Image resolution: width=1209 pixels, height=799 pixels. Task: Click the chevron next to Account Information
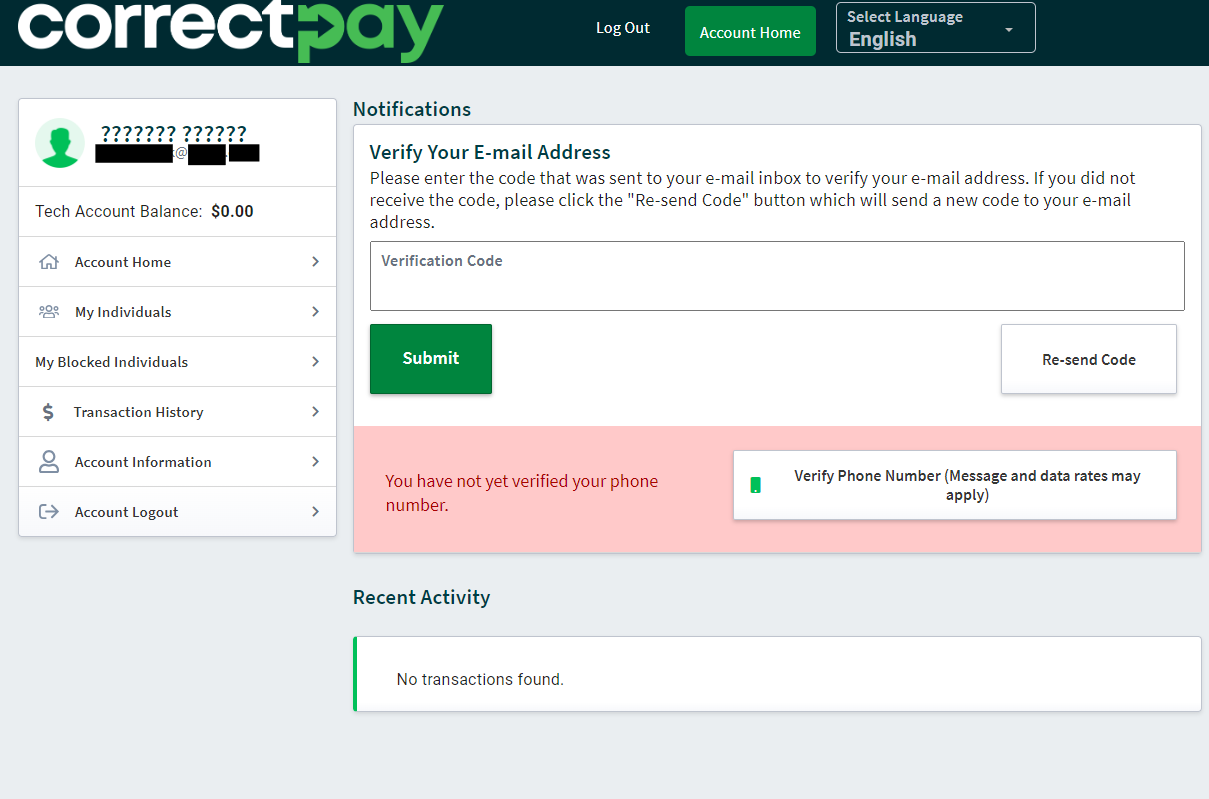(x=315, y=462)
